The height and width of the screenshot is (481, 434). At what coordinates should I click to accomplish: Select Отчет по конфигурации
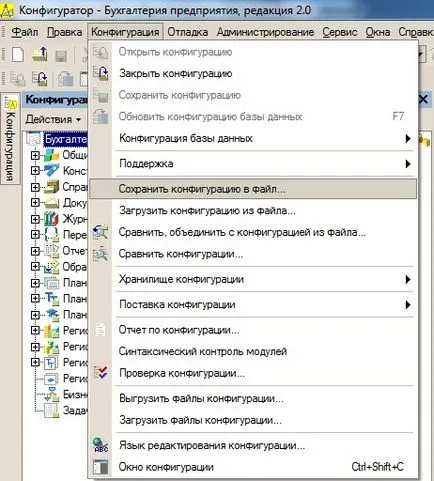tap(253, 330)
